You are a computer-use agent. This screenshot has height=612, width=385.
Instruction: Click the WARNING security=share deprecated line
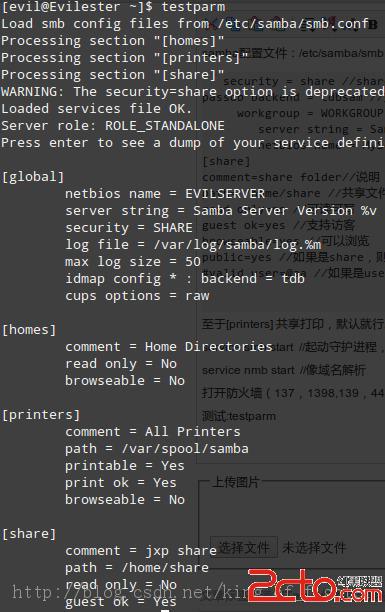pyautogui.click(x=192, y=92)
